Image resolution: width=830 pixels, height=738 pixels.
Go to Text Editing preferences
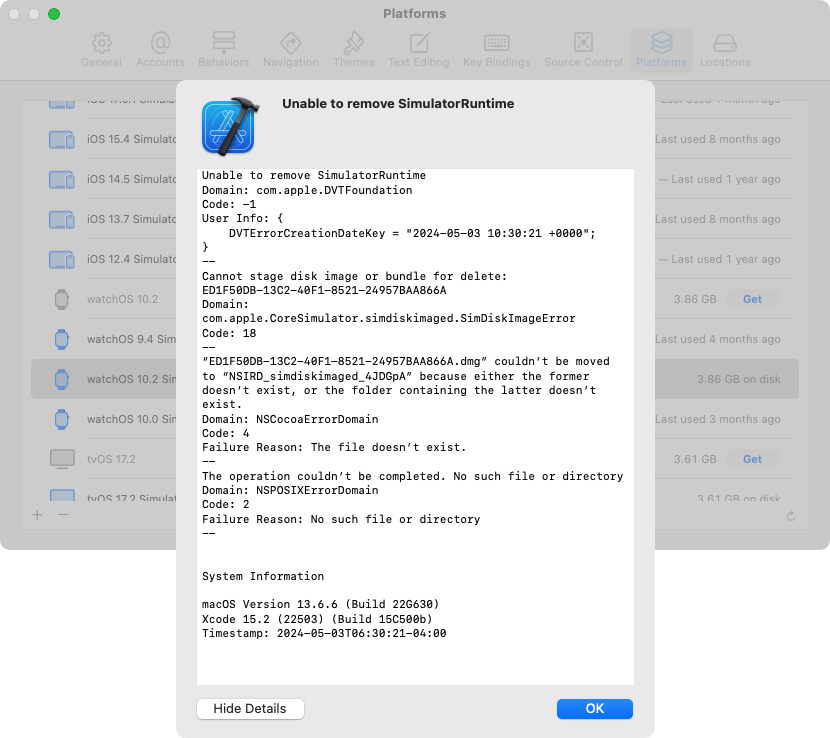(419, 50)
